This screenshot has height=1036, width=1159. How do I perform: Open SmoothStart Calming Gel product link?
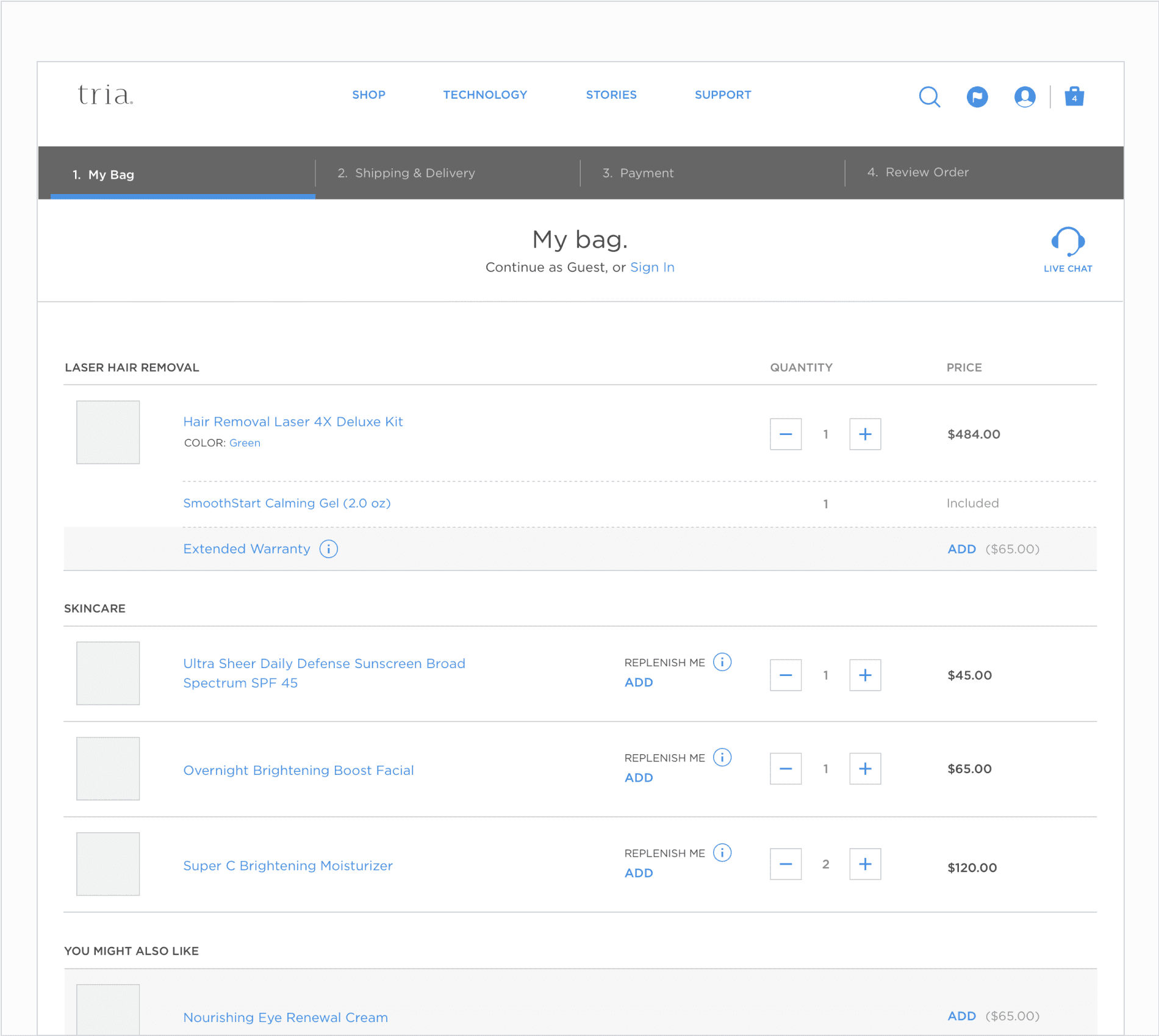[287, 503]
